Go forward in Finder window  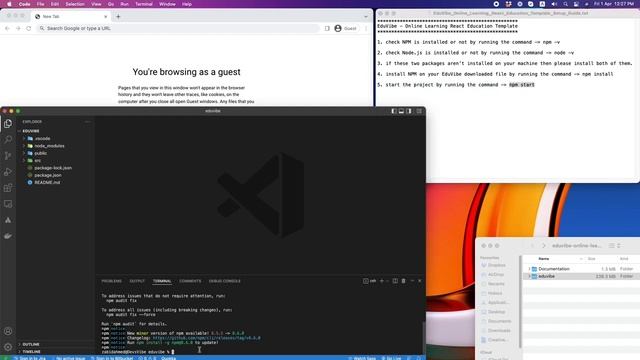click(x=543, y=246)
